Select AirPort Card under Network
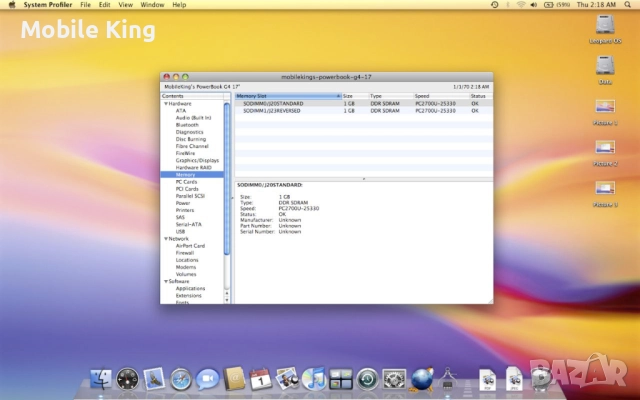Viewport: 640px width, 400px height. pos(190,246)
